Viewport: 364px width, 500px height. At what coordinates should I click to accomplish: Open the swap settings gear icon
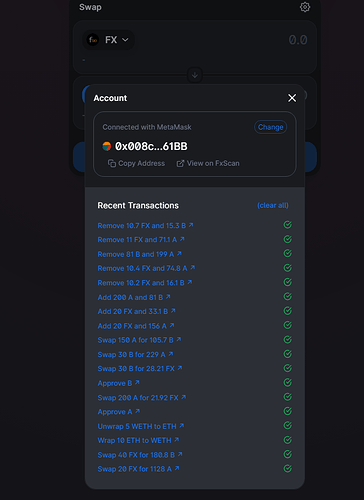click(305, 7)
